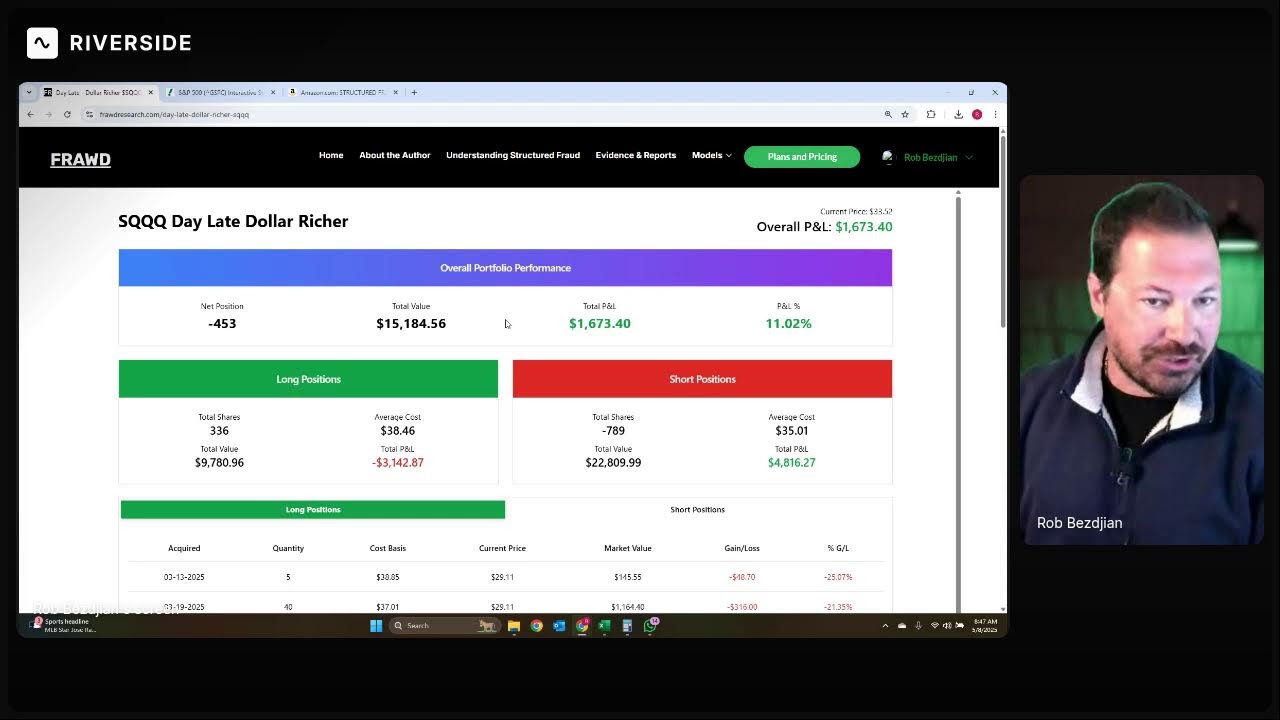
Task: Click the FRAWD site logo
Action: (x=81, y=159)
